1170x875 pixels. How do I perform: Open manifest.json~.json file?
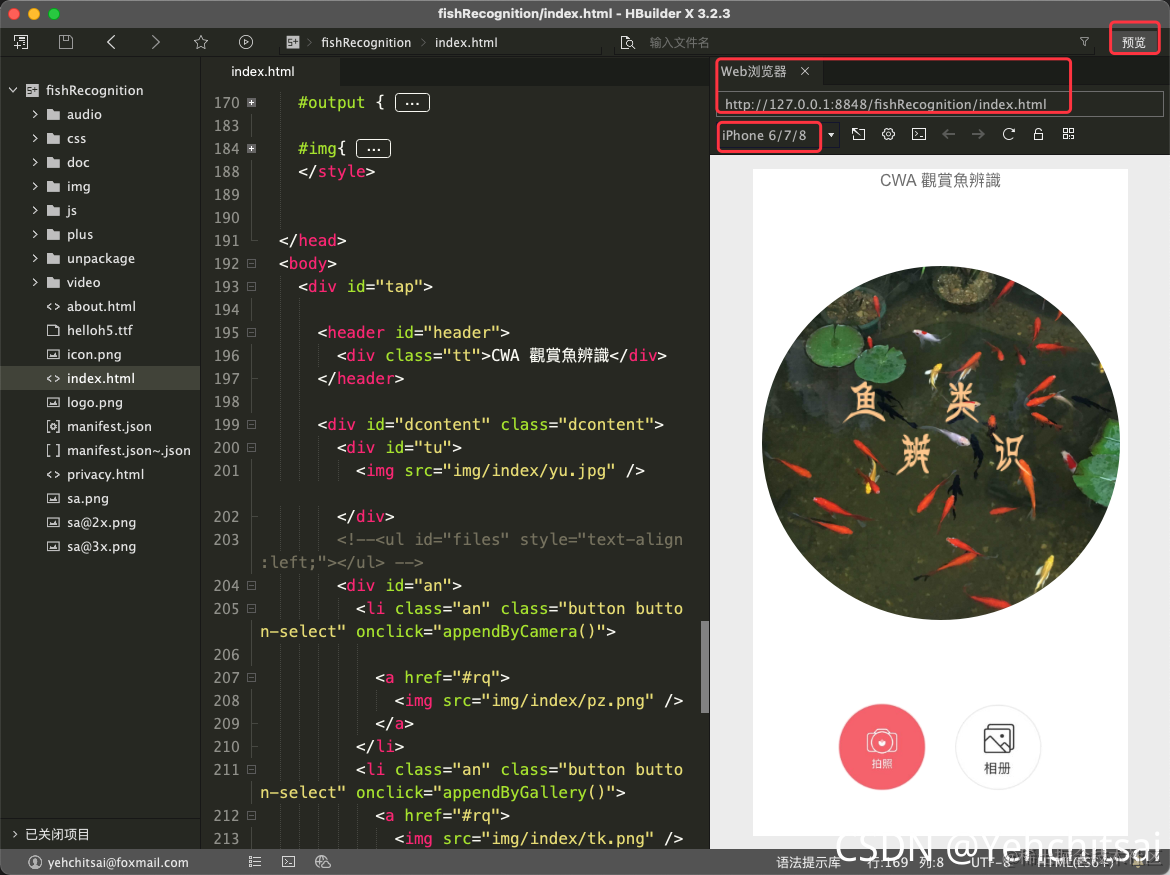click(128, 451)
